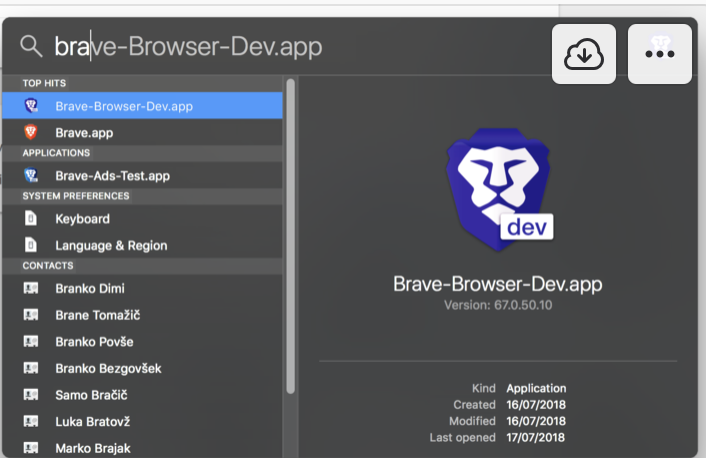Open the three-dots more options button
706x458 pixels.
tap(660, 54)
